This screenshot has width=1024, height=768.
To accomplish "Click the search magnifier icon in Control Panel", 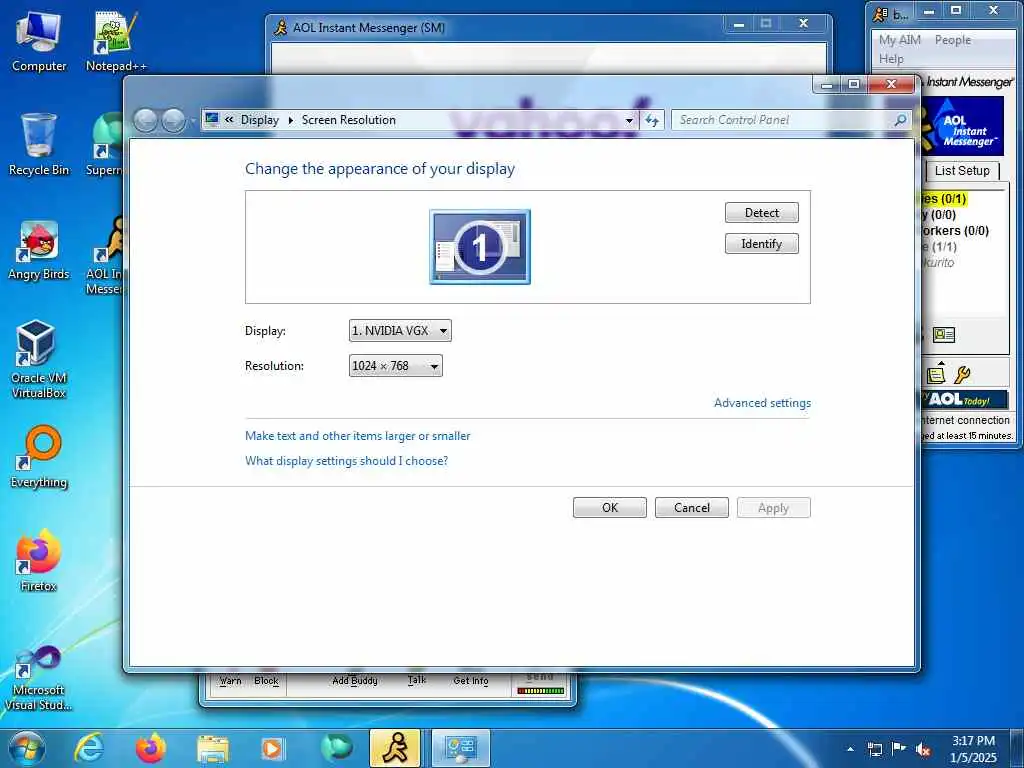I will tap(900, 120).
